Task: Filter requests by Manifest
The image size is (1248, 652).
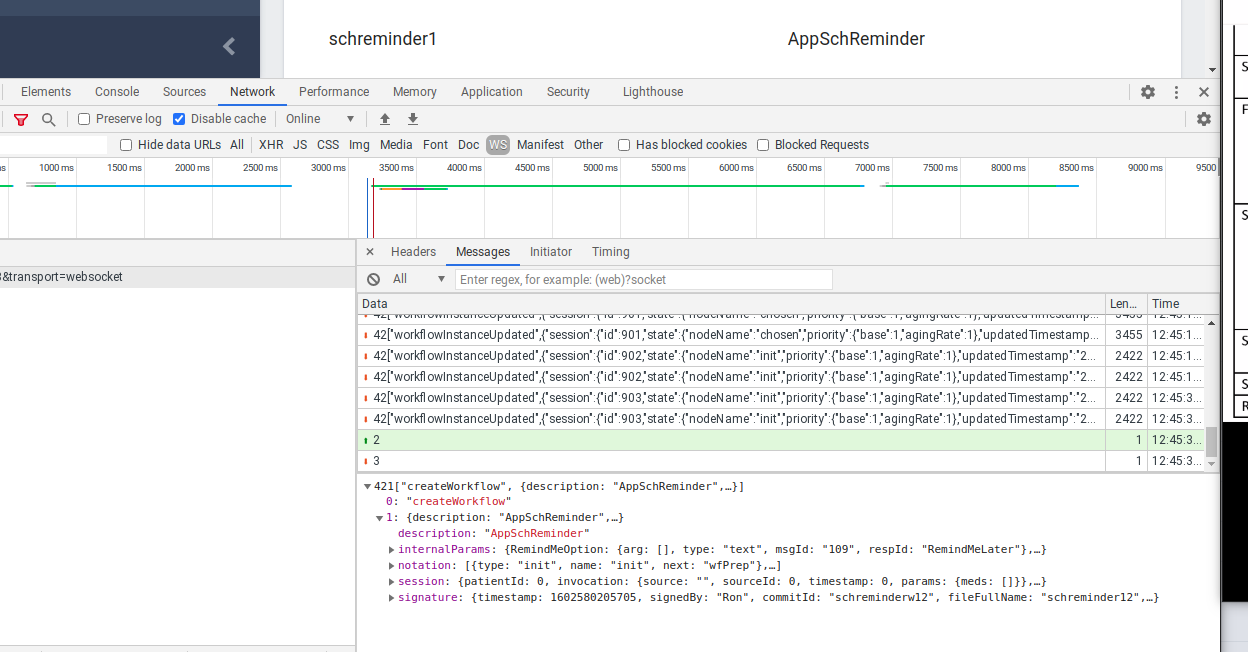Action: (540, 145)
